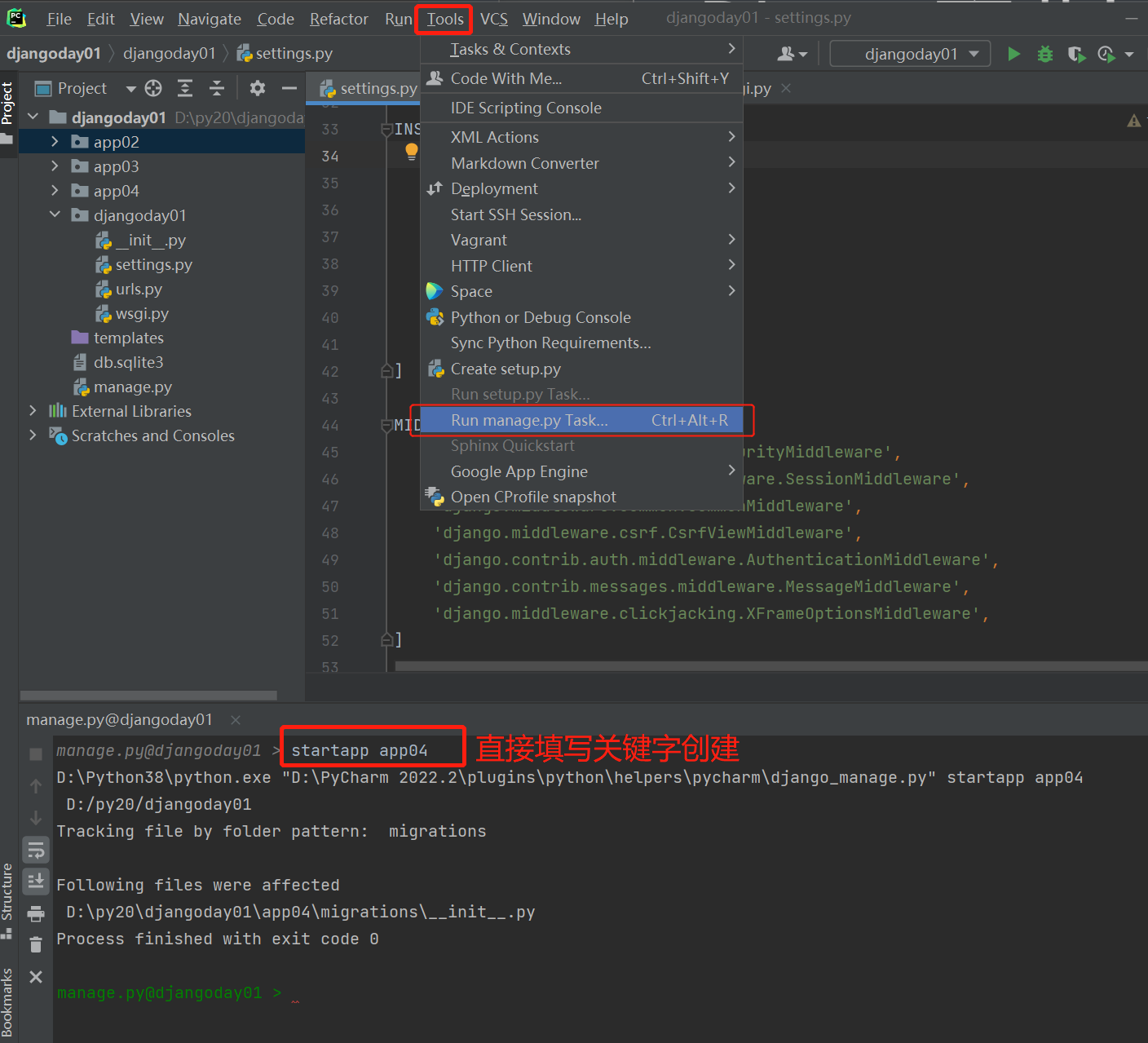This screenshot has width=1148, height=1043.
Task: Click the settings.py breadcrumb in navigation bar
Action: 285,54
